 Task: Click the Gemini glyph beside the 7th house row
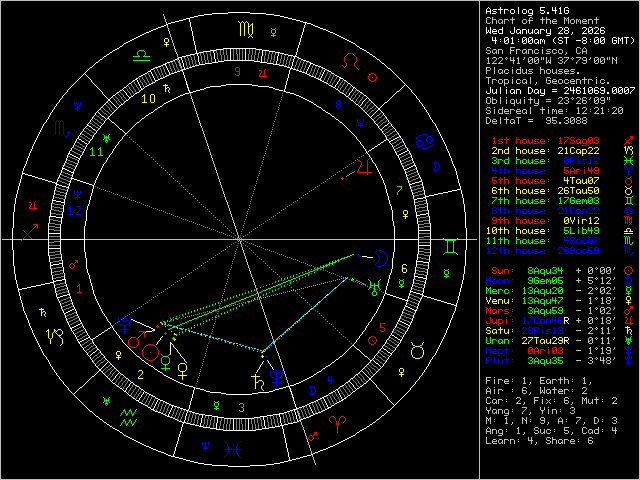point(629,201)
